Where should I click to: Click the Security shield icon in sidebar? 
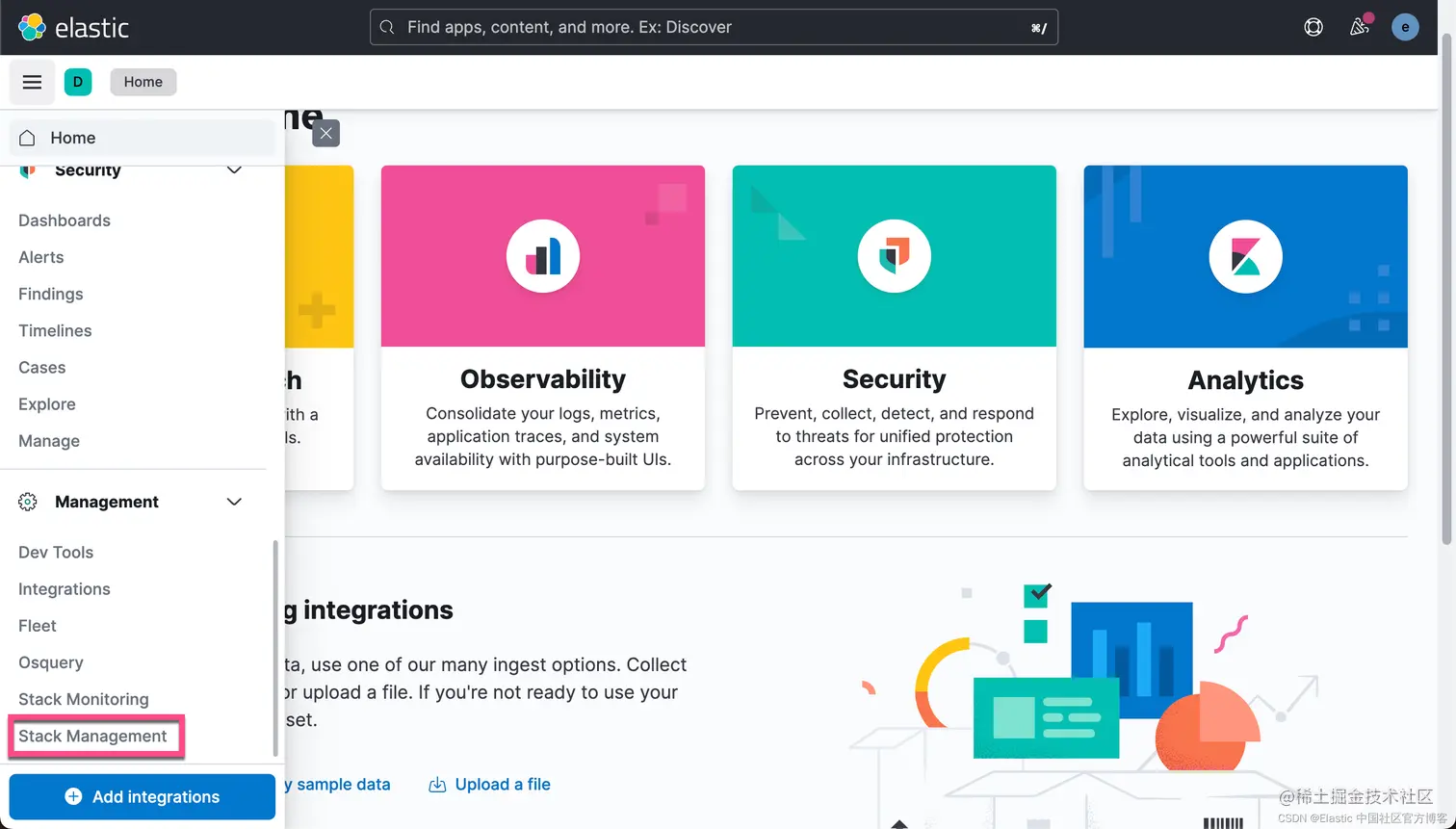point(28,170)
